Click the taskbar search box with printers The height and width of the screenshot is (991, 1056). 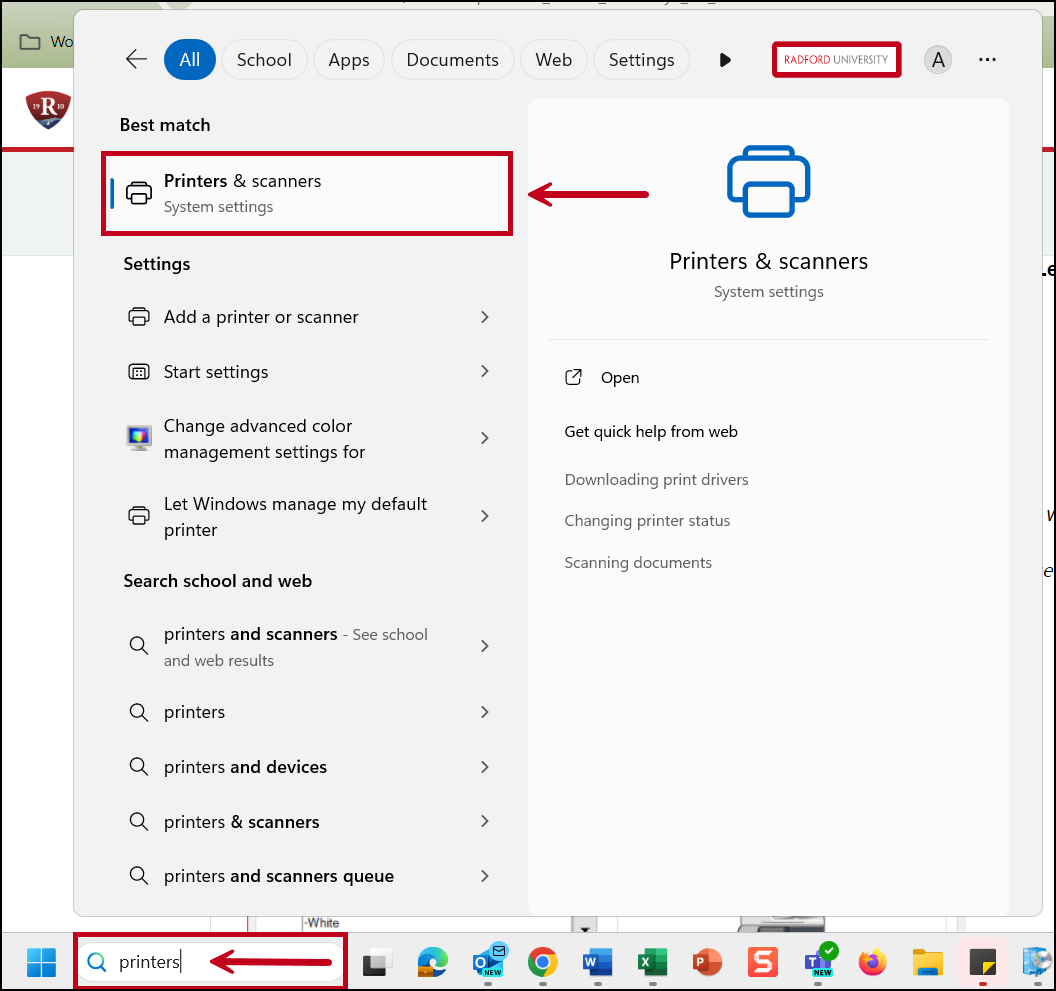[x=210, y=963]
